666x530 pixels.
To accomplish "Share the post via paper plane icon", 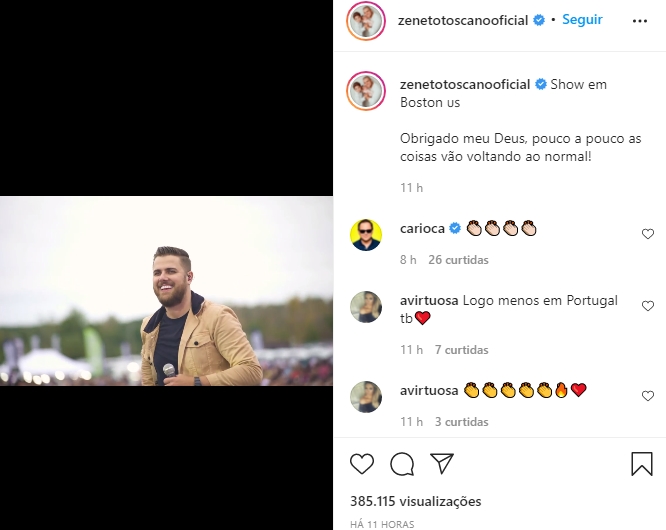I will pyautogui.click(x=441, y=464).
